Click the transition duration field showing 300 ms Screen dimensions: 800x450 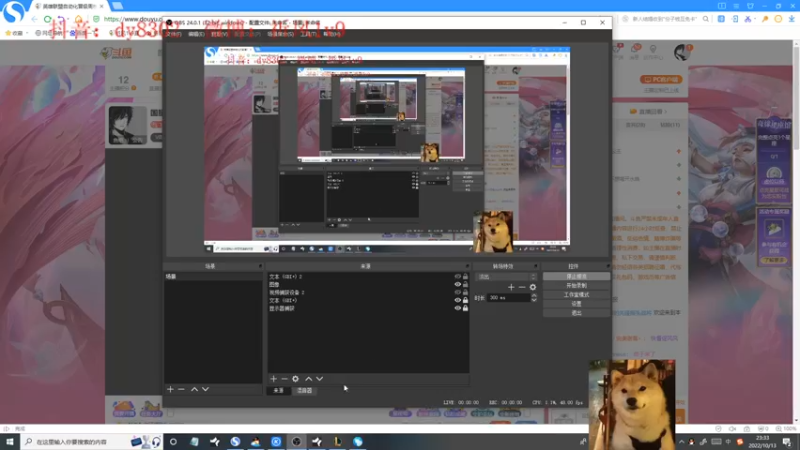click(508, 297)
